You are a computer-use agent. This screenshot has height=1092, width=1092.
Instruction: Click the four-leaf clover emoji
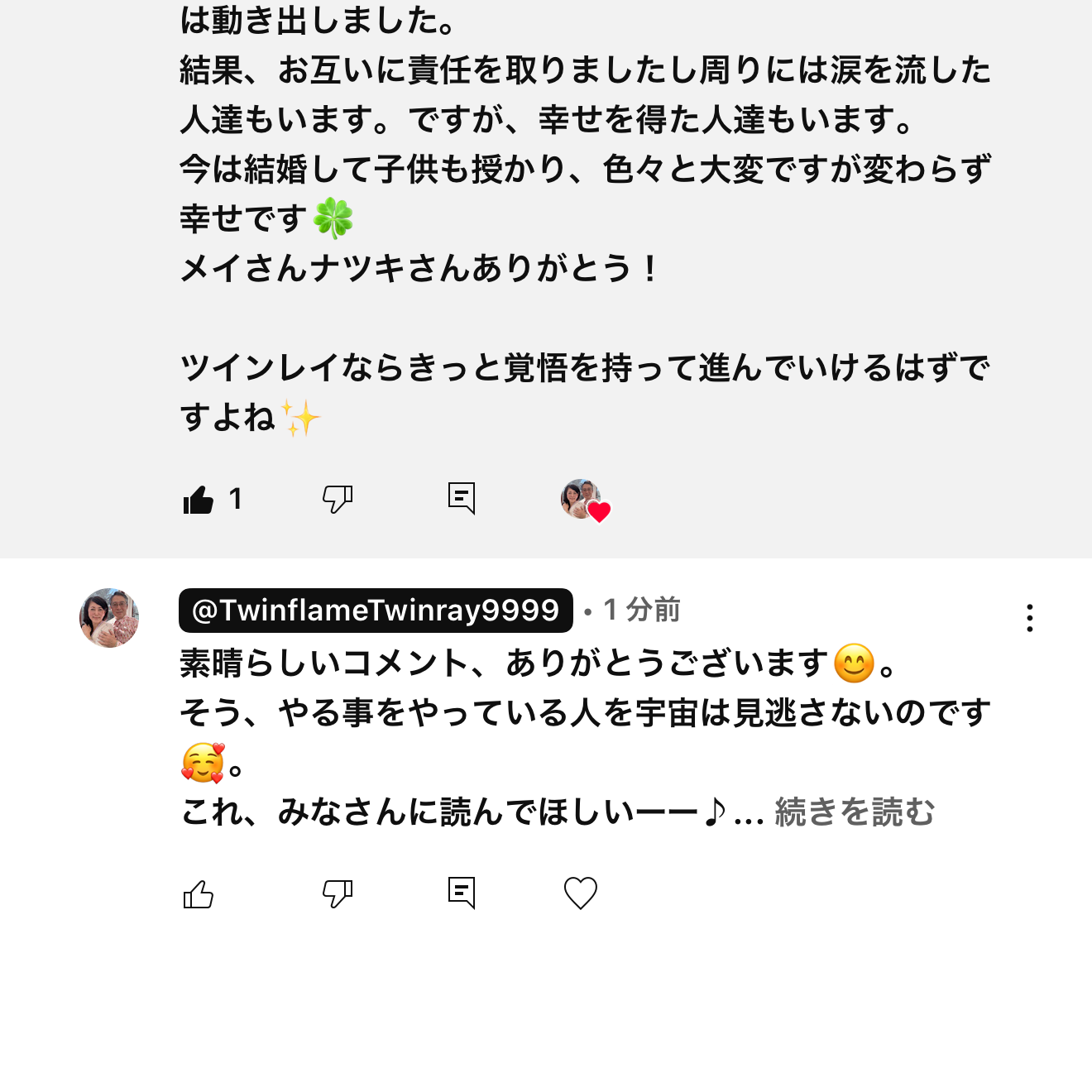pyautogui.click(x=333, y=219)
